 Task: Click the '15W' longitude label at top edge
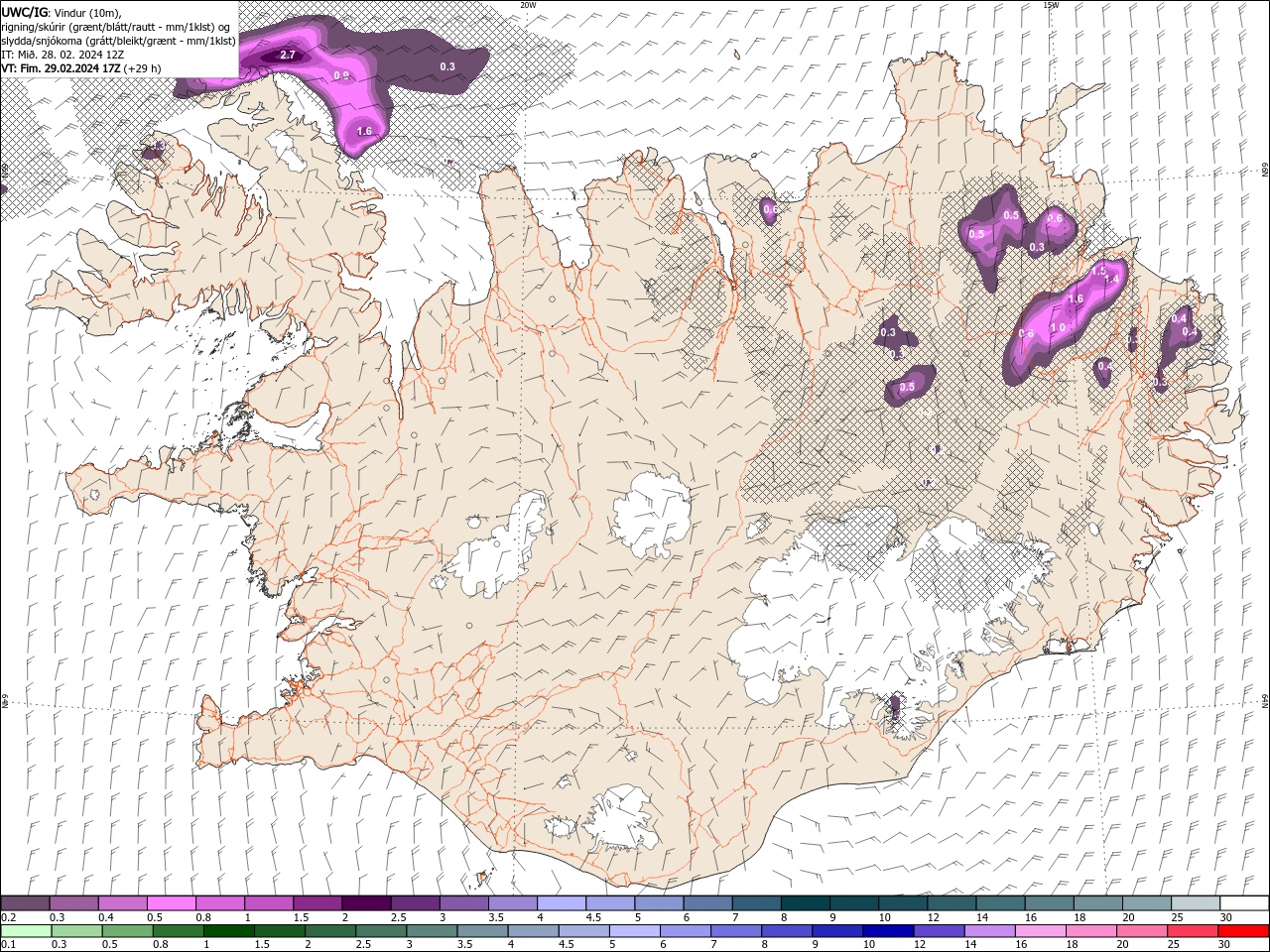coord(1051,5)
